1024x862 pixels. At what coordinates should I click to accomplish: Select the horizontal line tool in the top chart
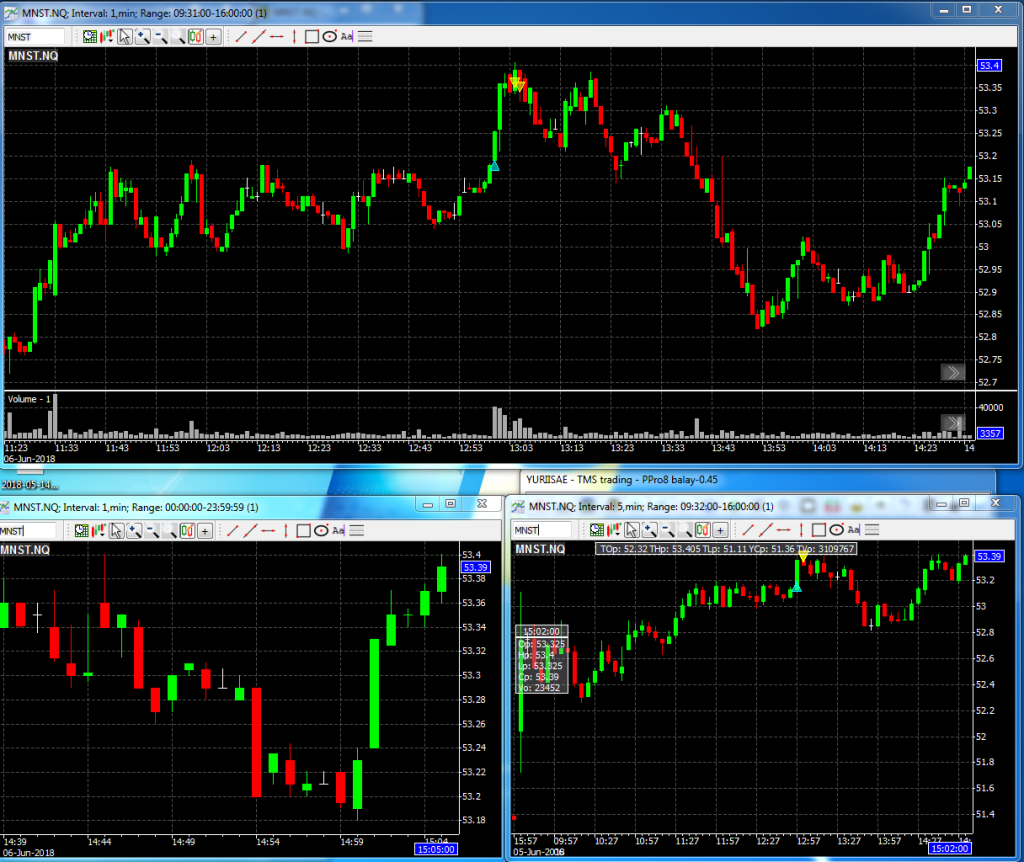(275, 36)
